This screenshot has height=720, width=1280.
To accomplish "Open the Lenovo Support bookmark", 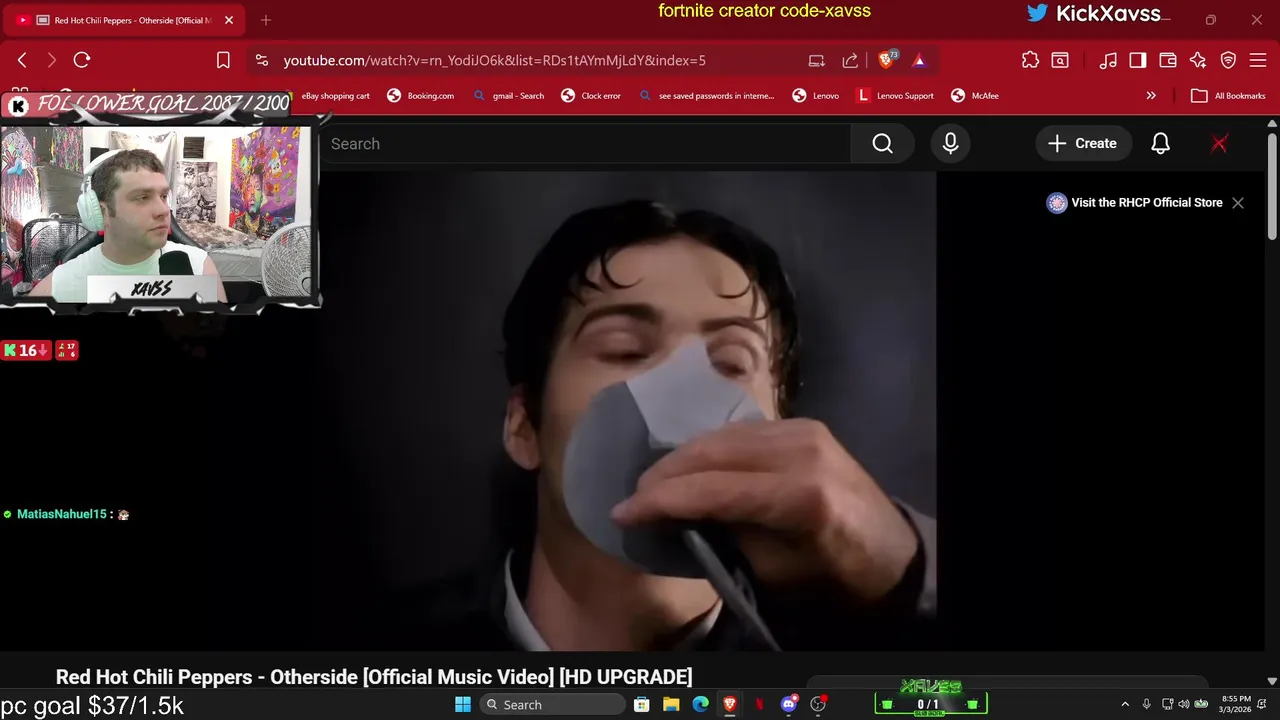I will 896,96.
